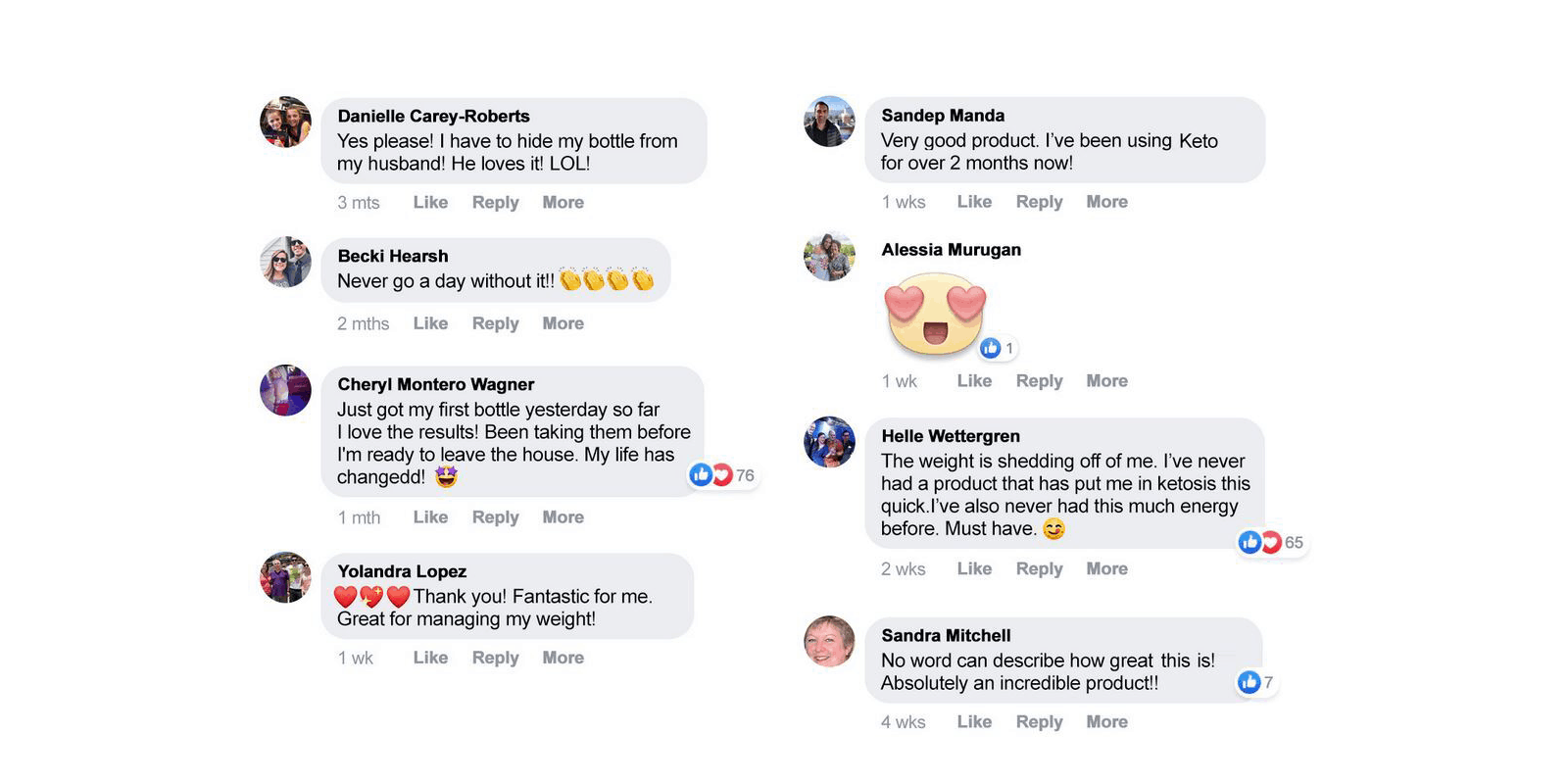The width and height of the screenshot is (1568, 784).
Task: Reply to Becki Hearsh's comment
Action: 495,323
